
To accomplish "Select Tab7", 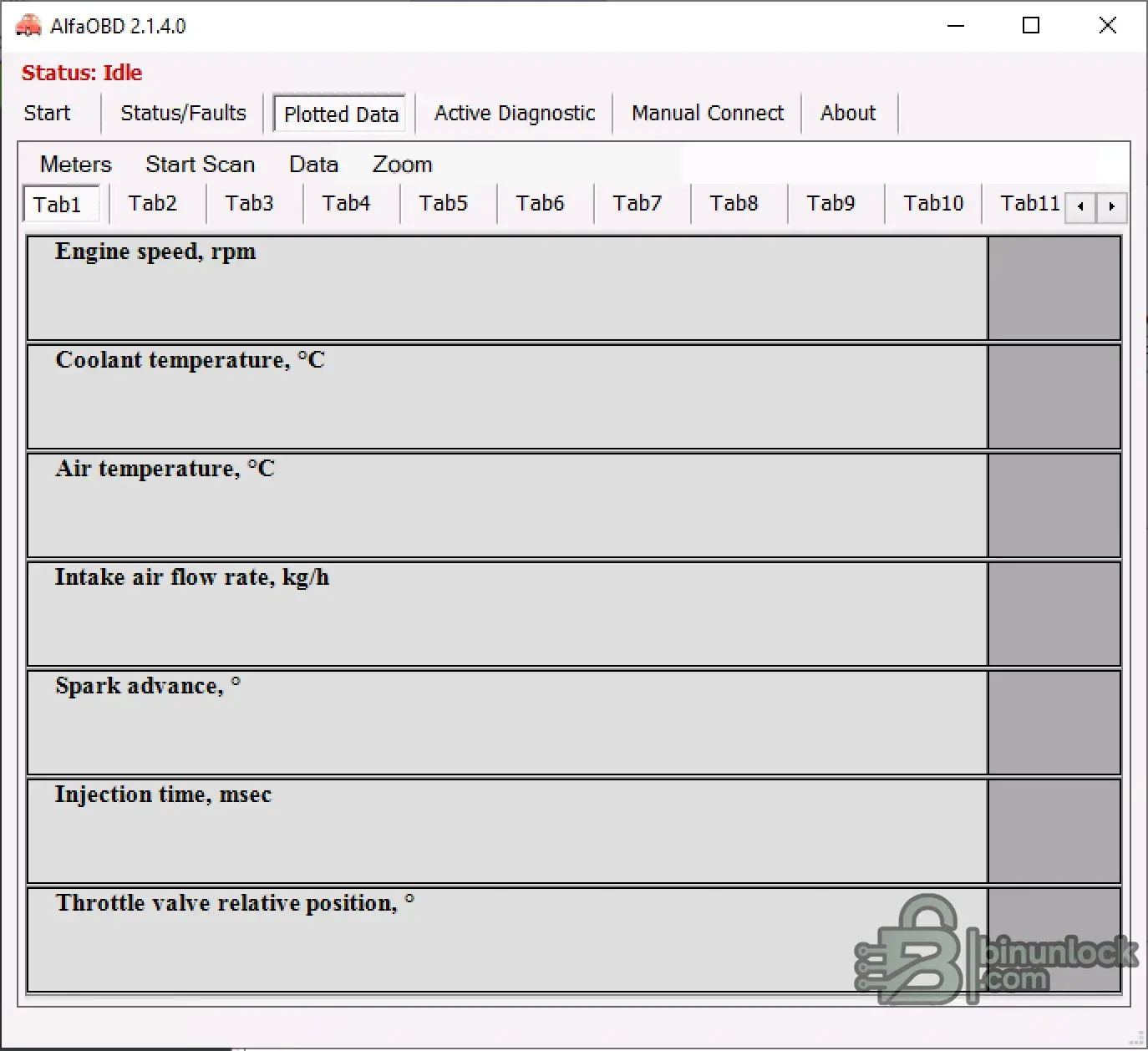I will pos(637,204).
